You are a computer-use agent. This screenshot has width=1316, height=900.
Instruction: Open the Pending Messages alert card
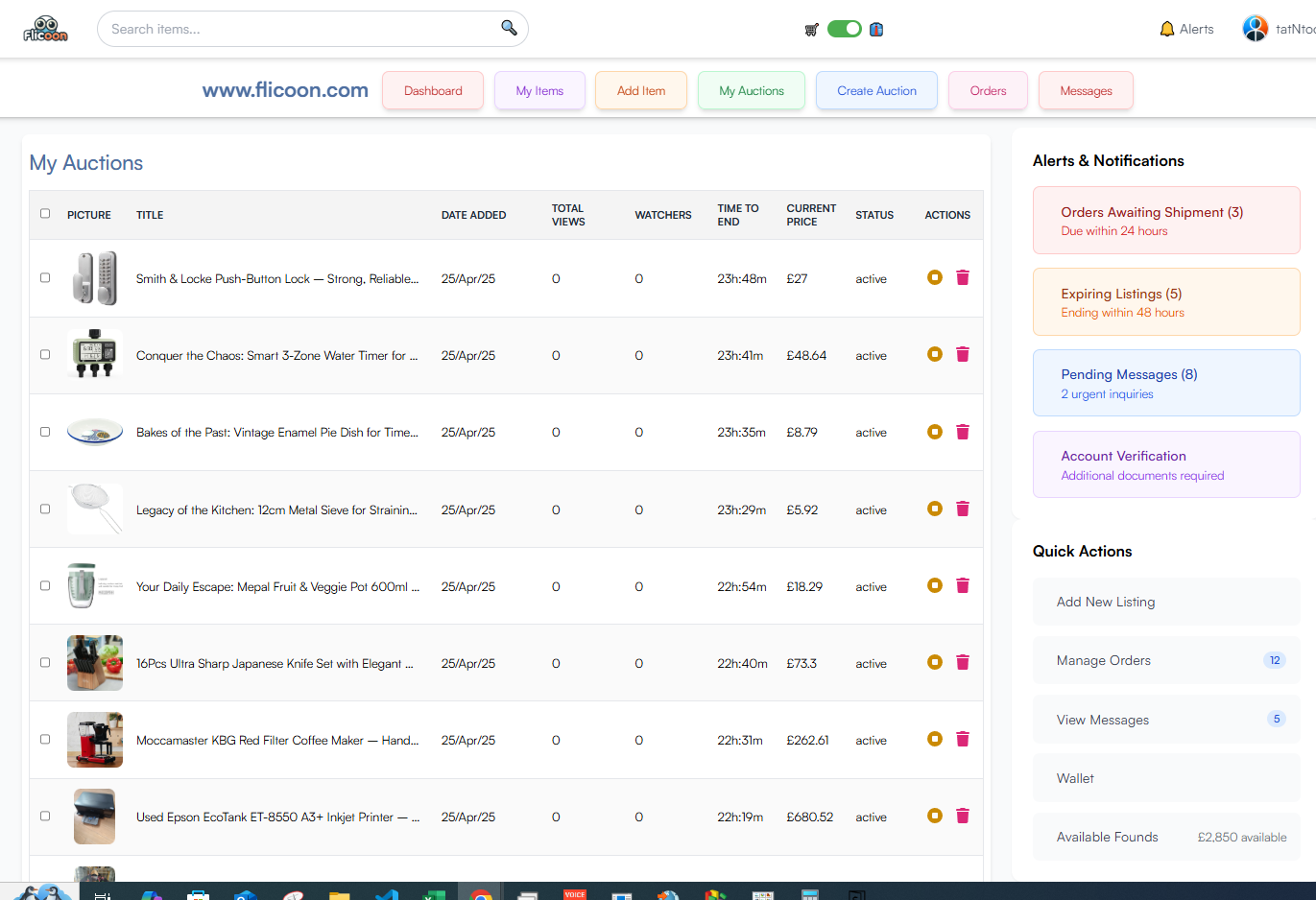pos(1166,383)
